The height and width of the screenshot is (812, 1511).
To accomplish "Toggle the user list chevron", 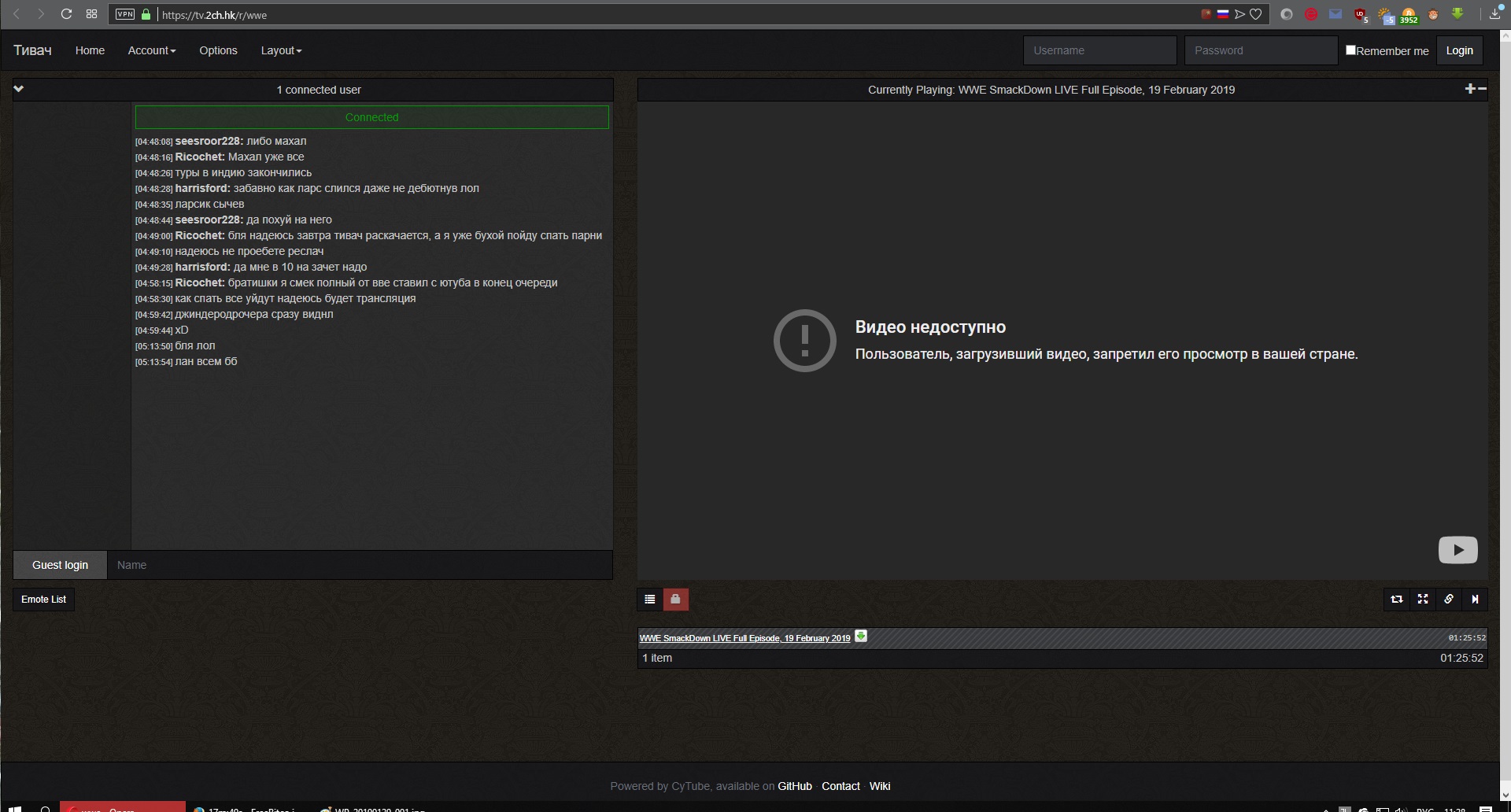I will click(x=19, y=89).
